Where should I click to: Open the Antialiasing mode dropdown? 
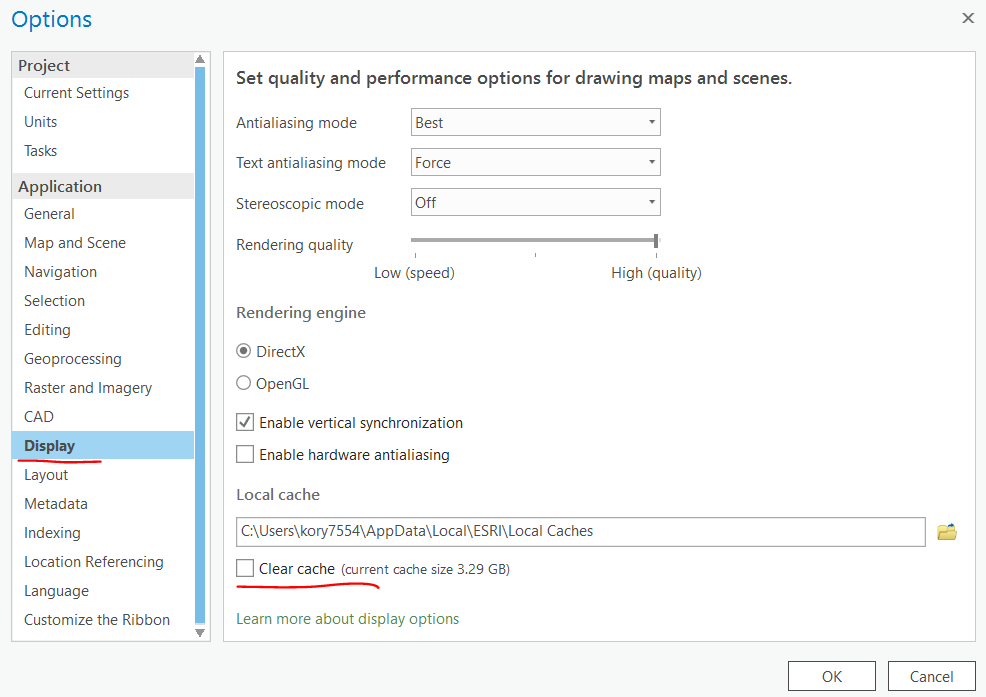pos(536,123)
